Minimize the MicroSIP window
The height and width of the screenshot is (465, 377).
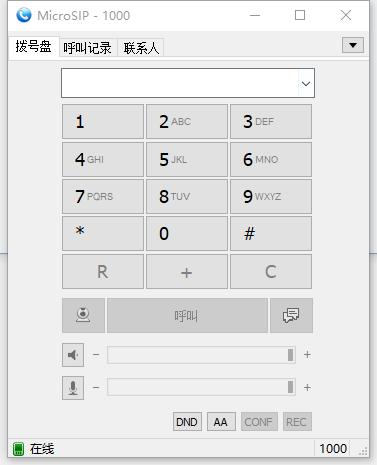click(x=255, y=15)
